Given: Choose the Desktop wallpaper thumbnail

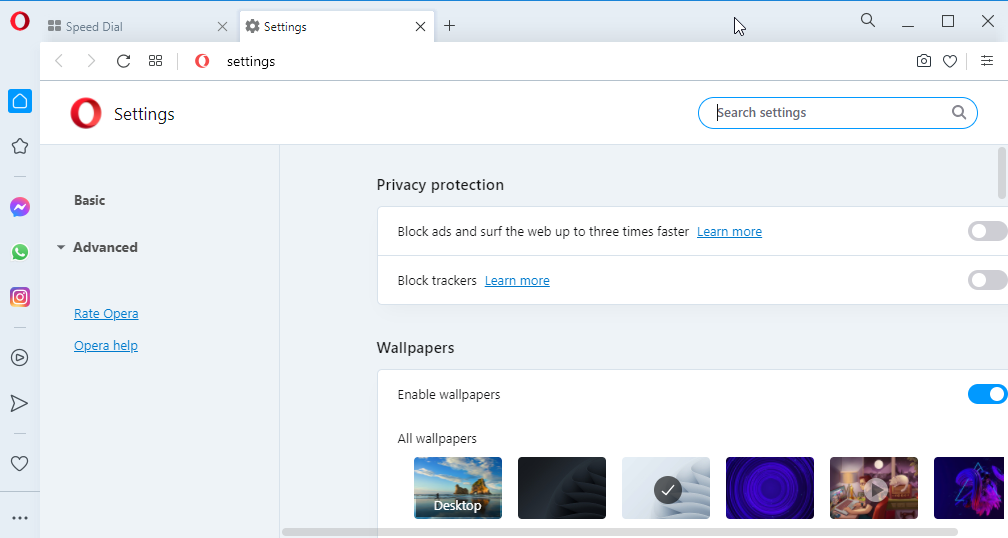Looking at the screenshot, I should 458,488.
